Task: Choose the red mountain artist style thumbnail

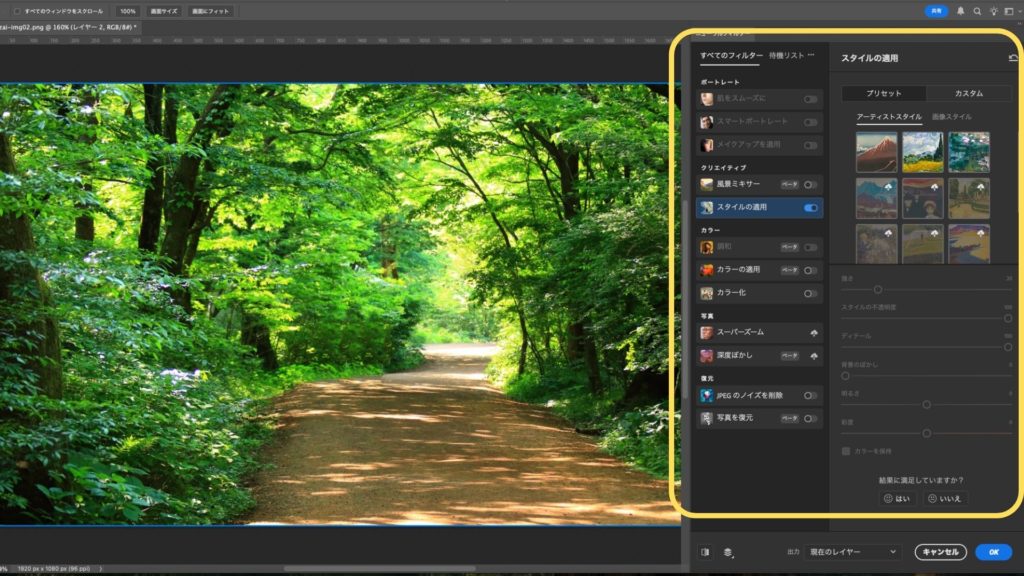Action: click(x=876, y=152)
